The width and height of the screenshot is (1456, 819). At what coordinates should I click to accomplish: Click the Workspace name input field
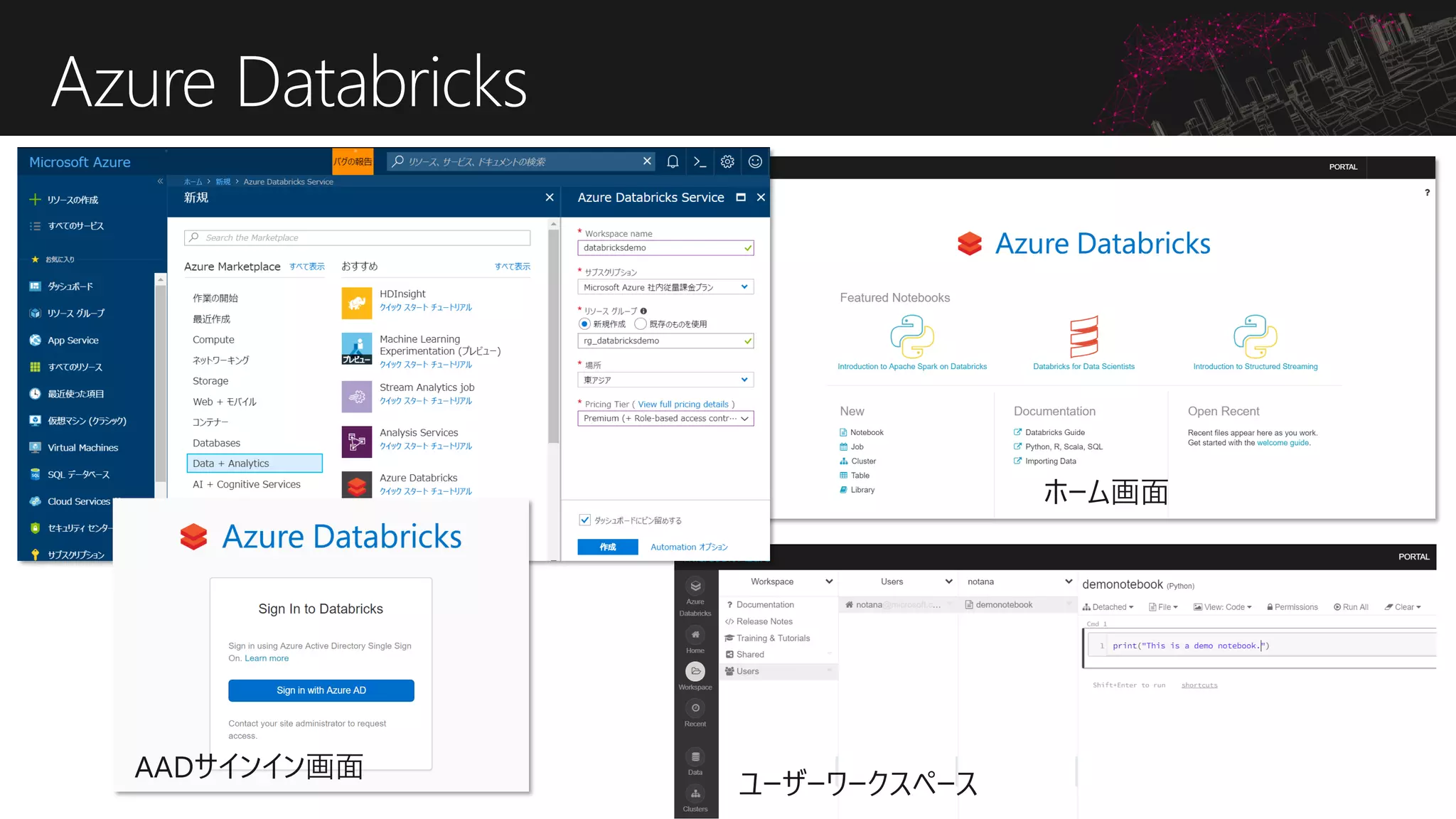click(x=665, y=248)
